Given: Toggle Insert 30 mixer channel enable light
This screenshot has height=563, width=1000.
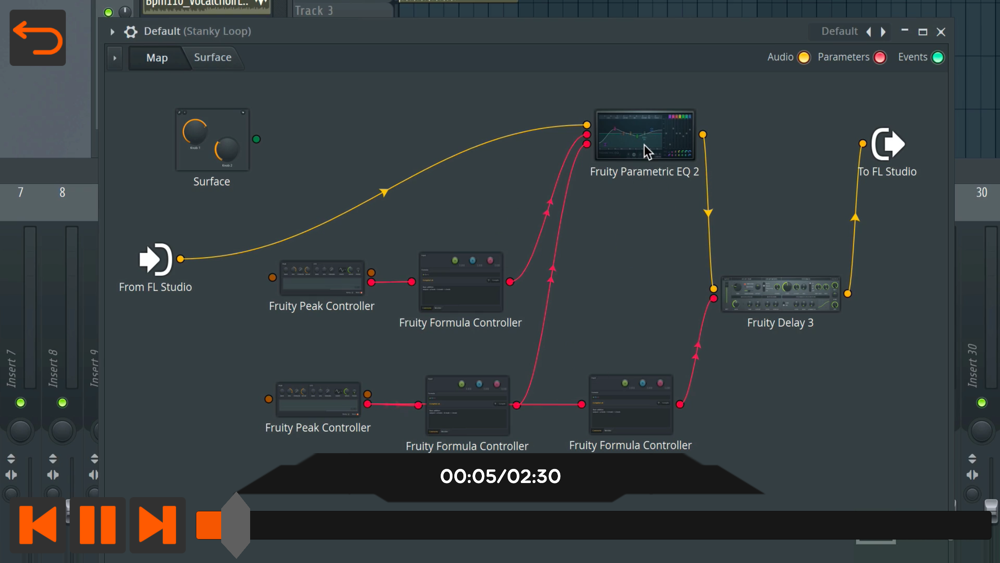Looking at the screenshot, I should coord(982,402).
